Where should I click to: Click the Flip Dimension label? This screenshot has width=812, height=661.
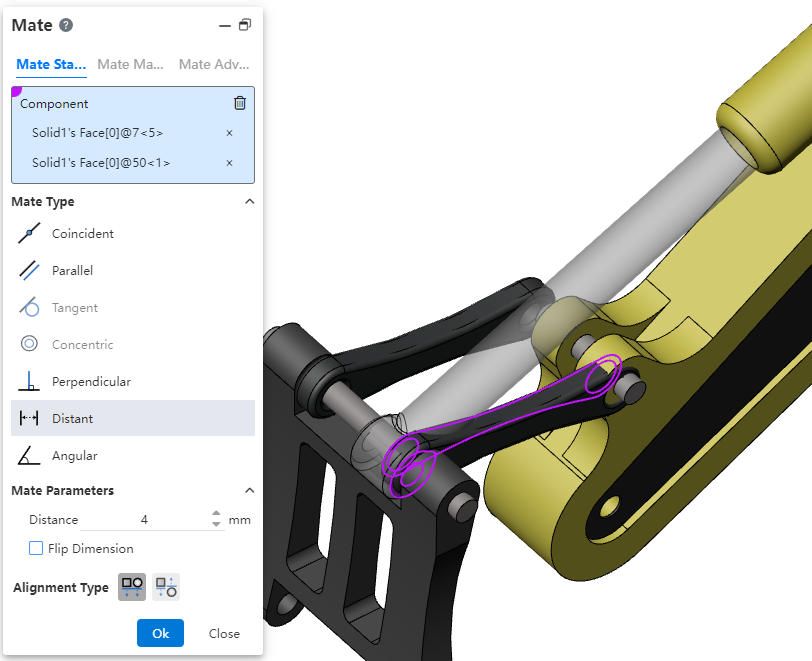91,549
